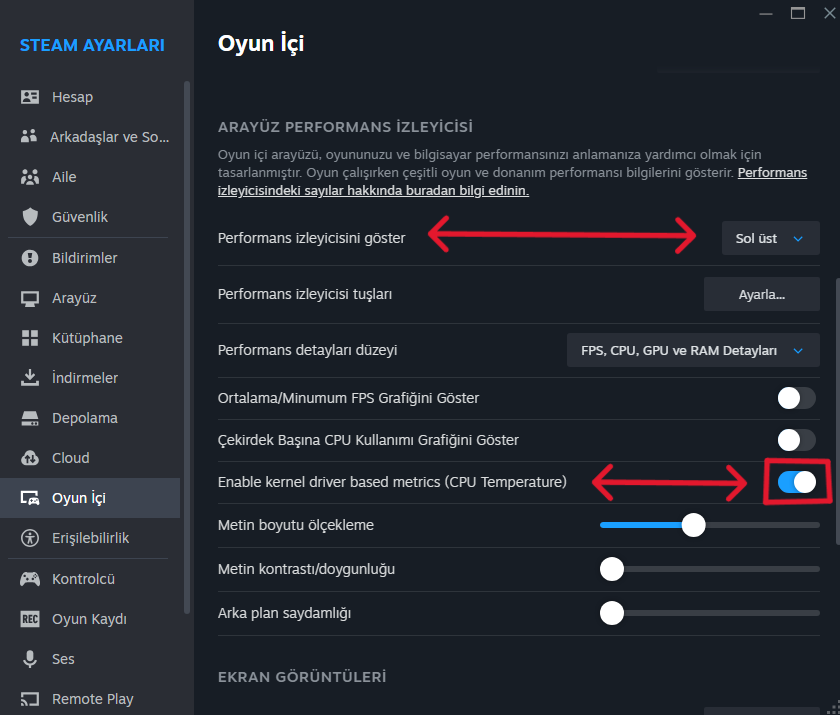Click the ARAYÜZ PERFORMANS İZLEYİCİSİ section heading
This screenshot has height=715, width=840.
tap(346, 127)
